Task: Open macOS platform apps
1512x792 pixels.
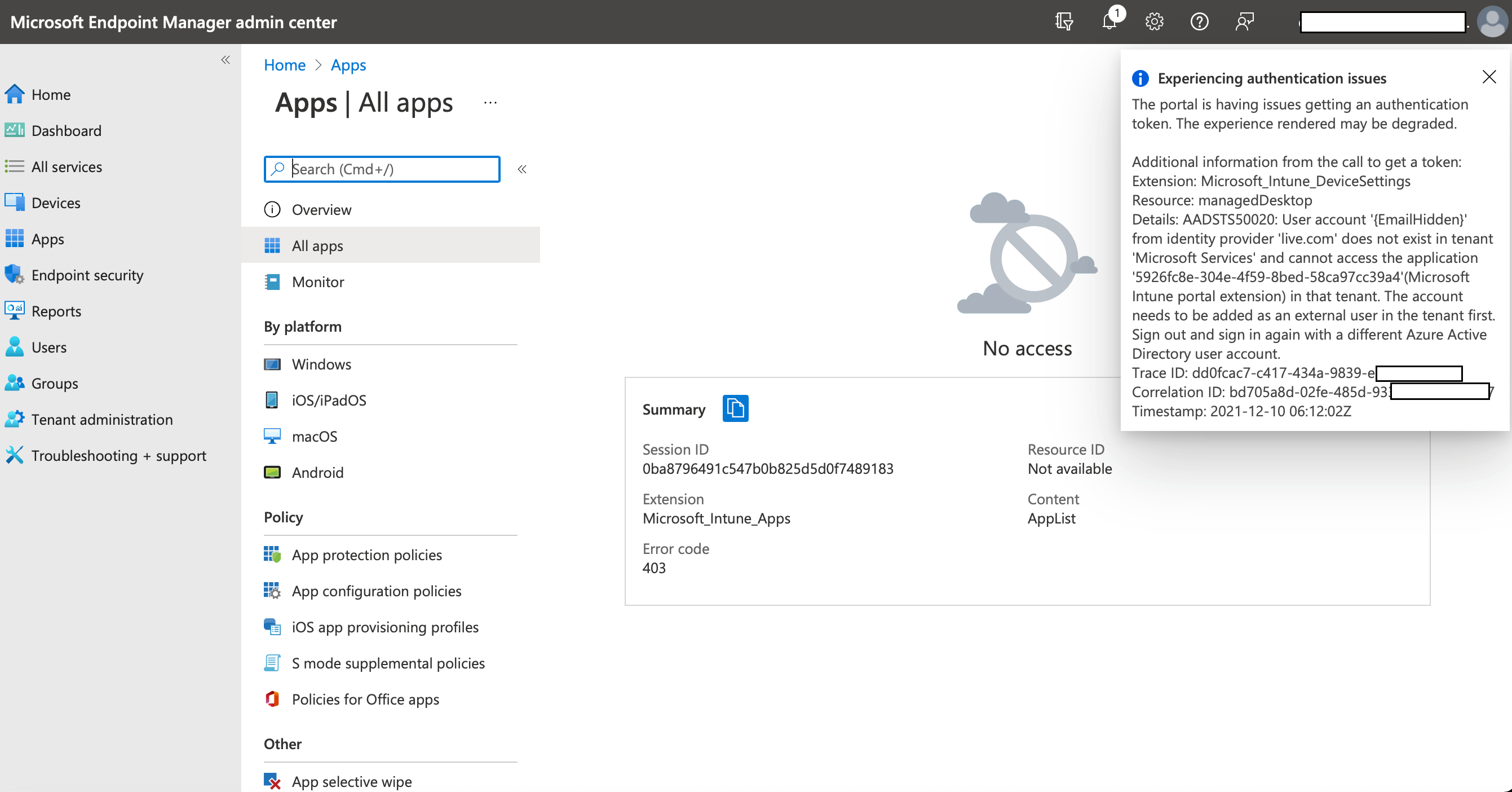Action: (x=390, y=436)
